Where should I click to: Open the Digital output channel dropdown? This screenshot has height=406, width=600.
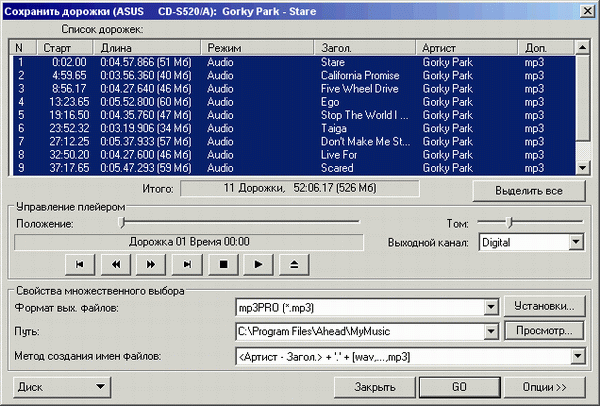(576, 242)
